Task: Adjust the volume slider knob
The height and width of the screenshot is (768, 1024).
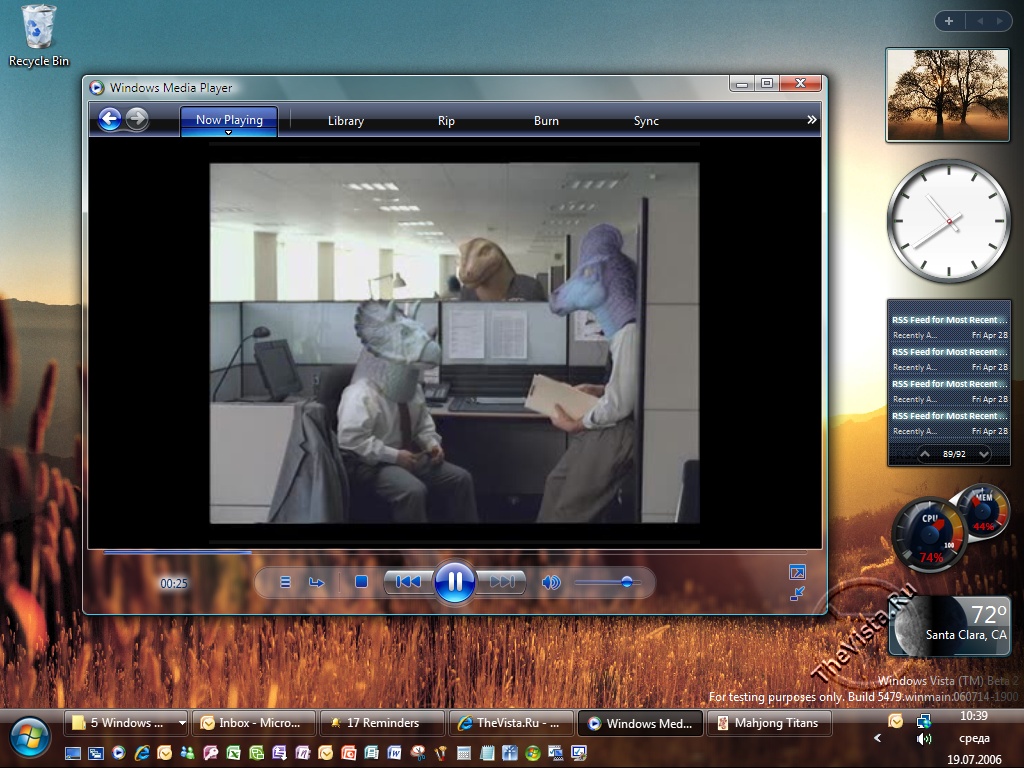Action: click(627, 582)
